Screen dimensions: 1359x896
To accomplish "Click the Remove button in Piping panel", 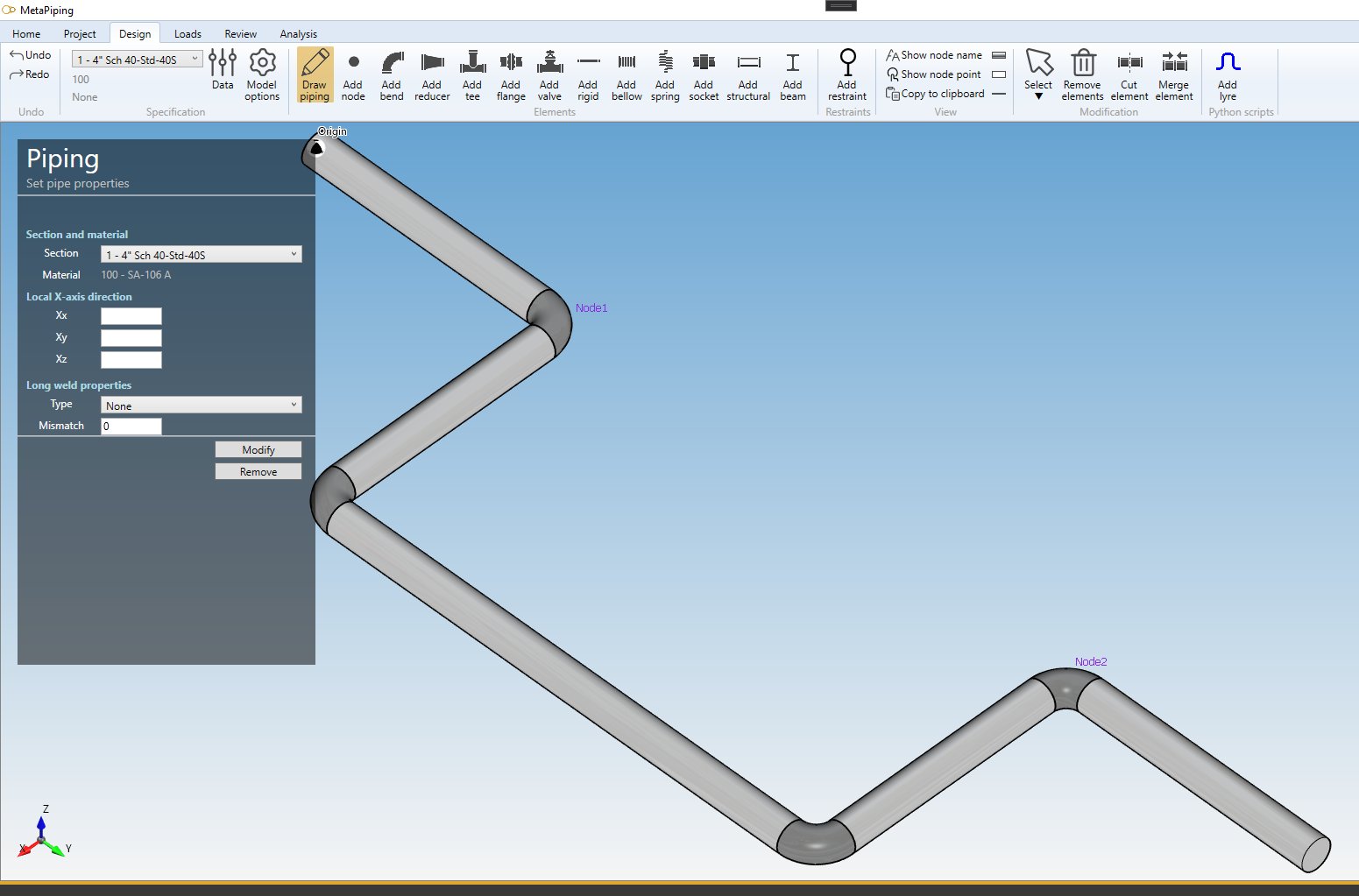I will coord(258,471).
